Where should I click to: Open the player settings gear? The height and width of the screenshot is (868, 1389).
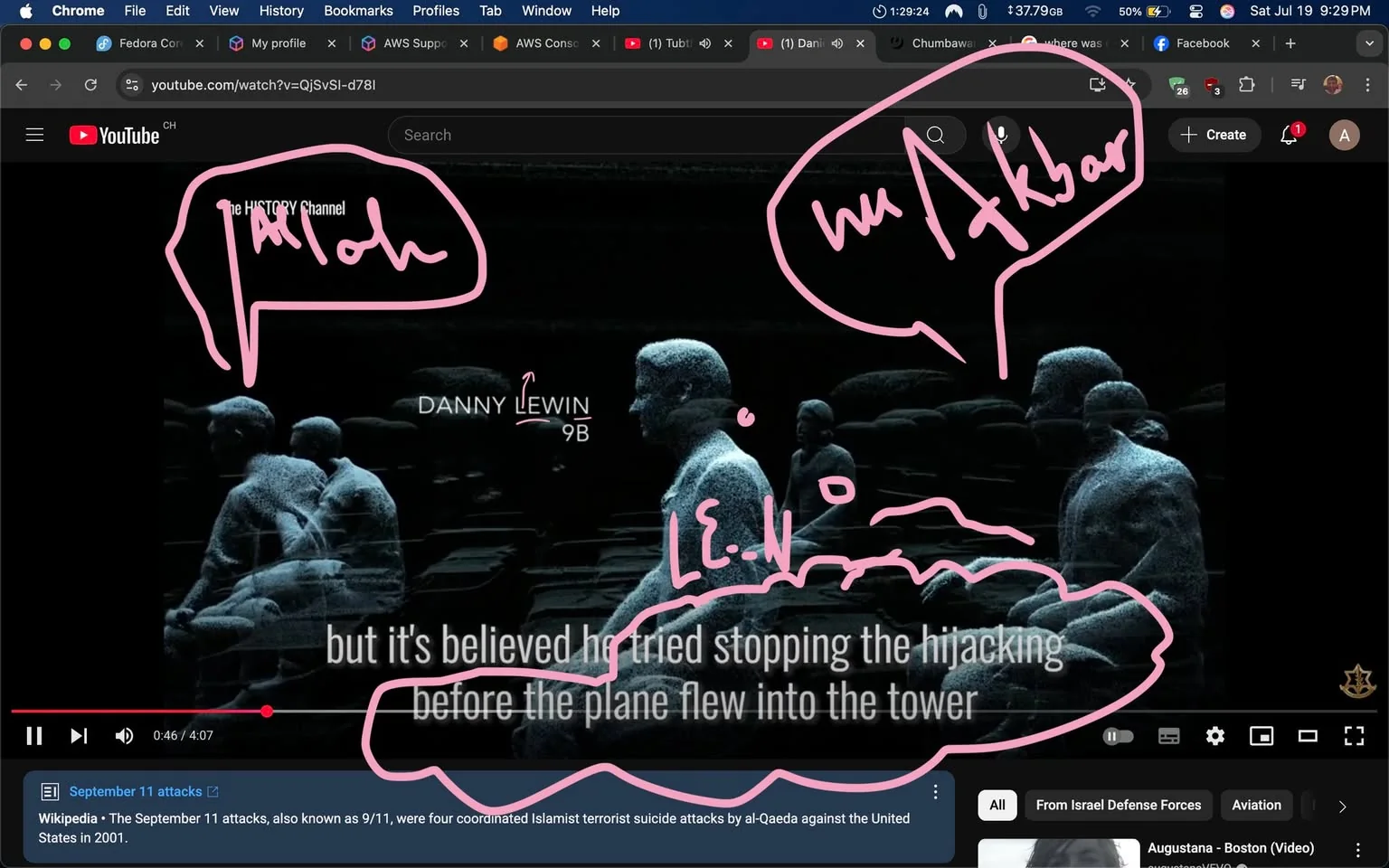[1215, 736]
